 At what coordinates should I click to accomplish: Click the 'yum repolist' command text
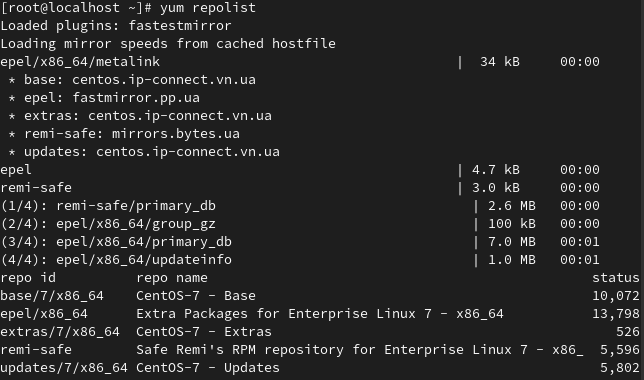pos(208,8)
